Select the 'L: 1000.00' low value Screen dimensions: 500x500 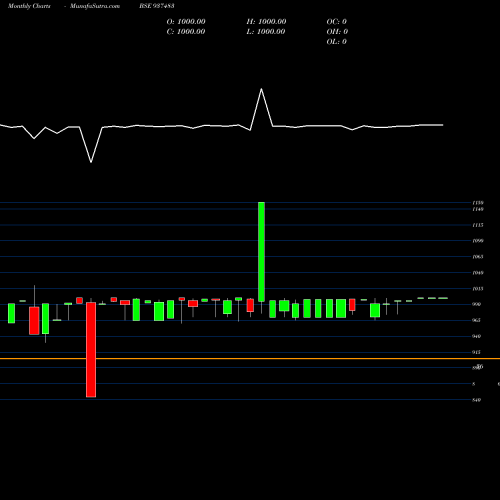[x=266, y=32]
